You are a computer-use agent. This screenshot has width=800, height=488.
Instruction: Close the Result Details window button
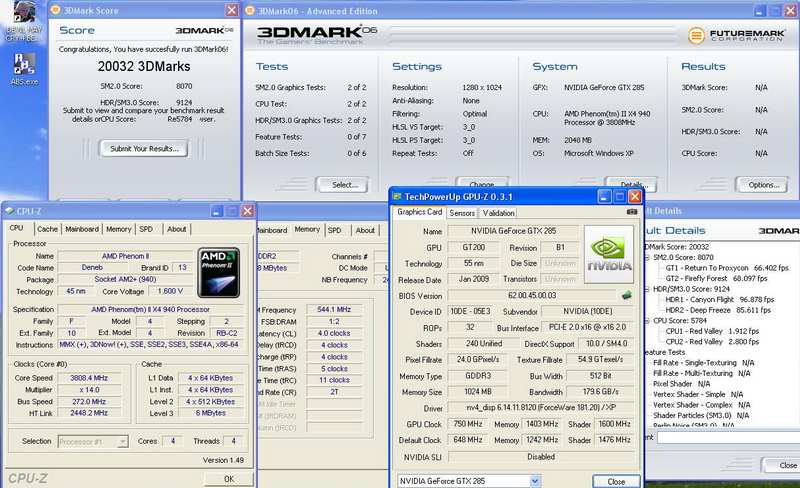[781, 465]
